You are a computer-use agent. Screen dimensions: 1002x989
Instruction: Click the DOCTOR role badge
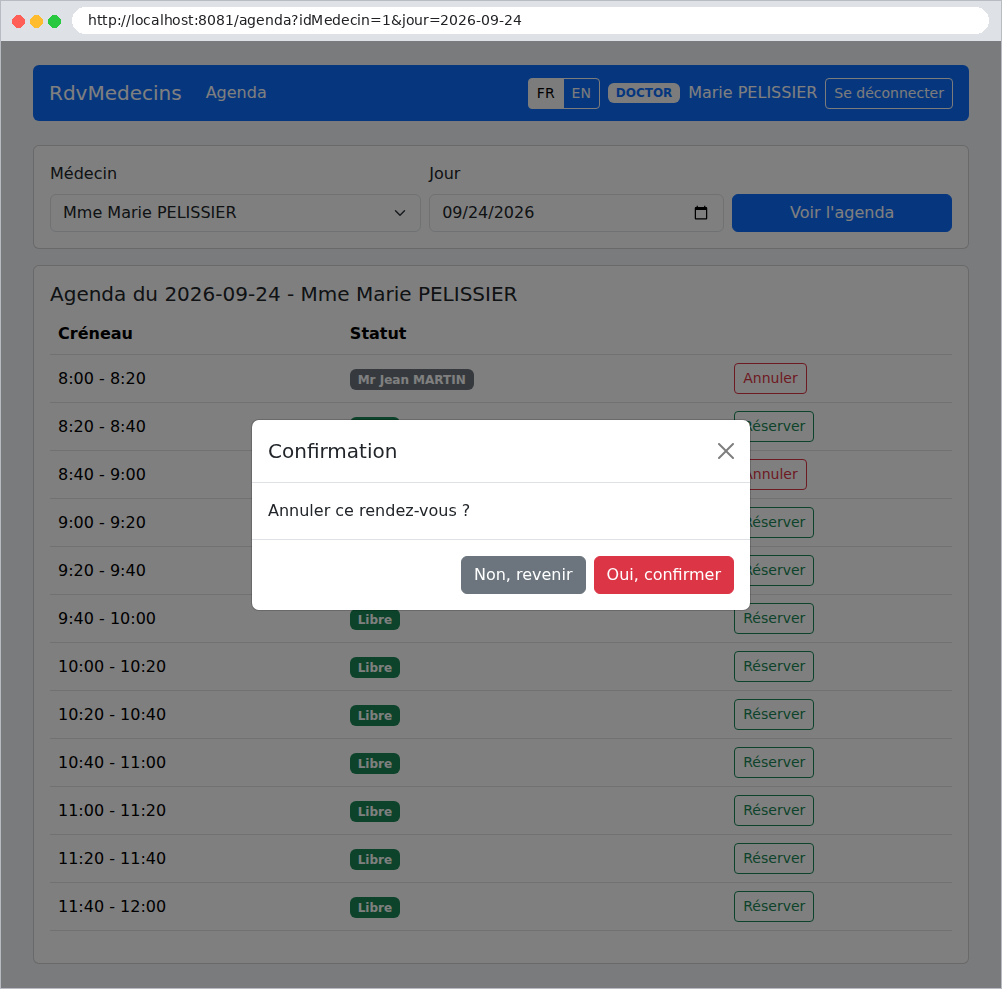pos(644,93)
